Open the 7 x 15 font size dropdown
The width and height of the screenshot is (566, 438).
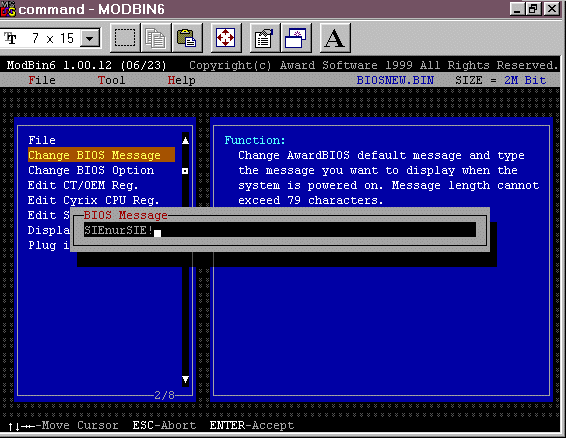tap(90, 38)
